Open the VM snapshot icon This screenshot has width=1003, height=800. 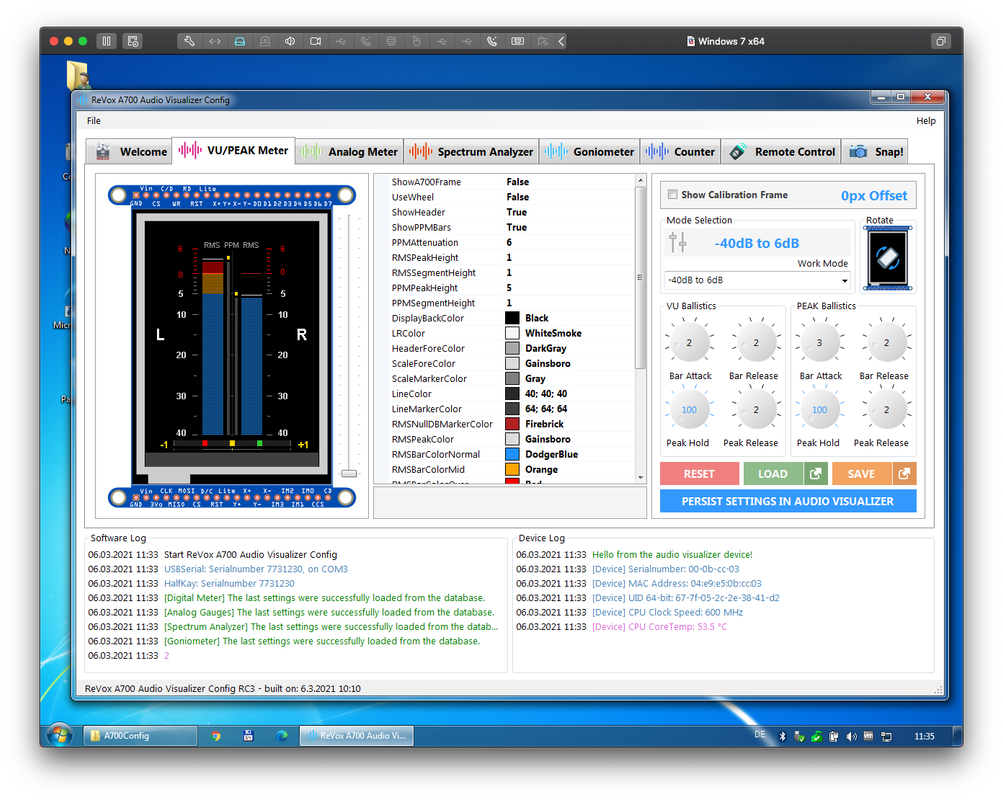click(x=132, y=41)
